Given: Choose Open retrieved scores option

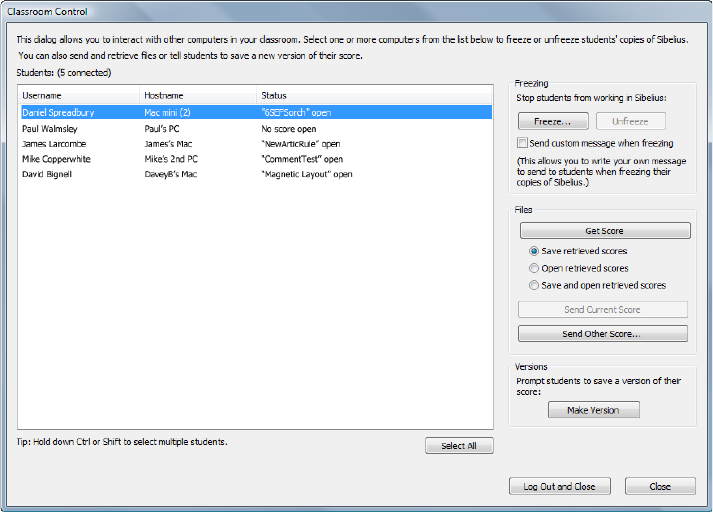Looking at the screenshot, I should click(x=533, y=268).
